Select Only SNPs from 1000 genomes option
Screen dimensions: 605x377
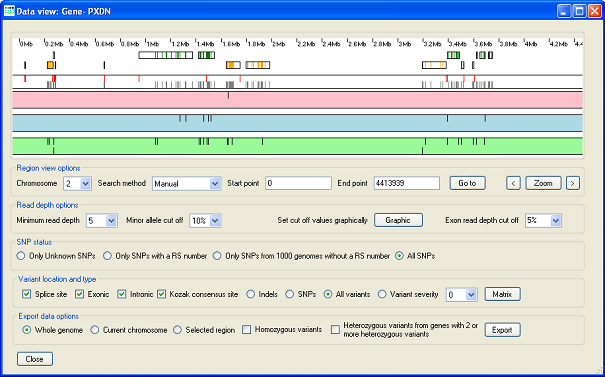point(217,256)
